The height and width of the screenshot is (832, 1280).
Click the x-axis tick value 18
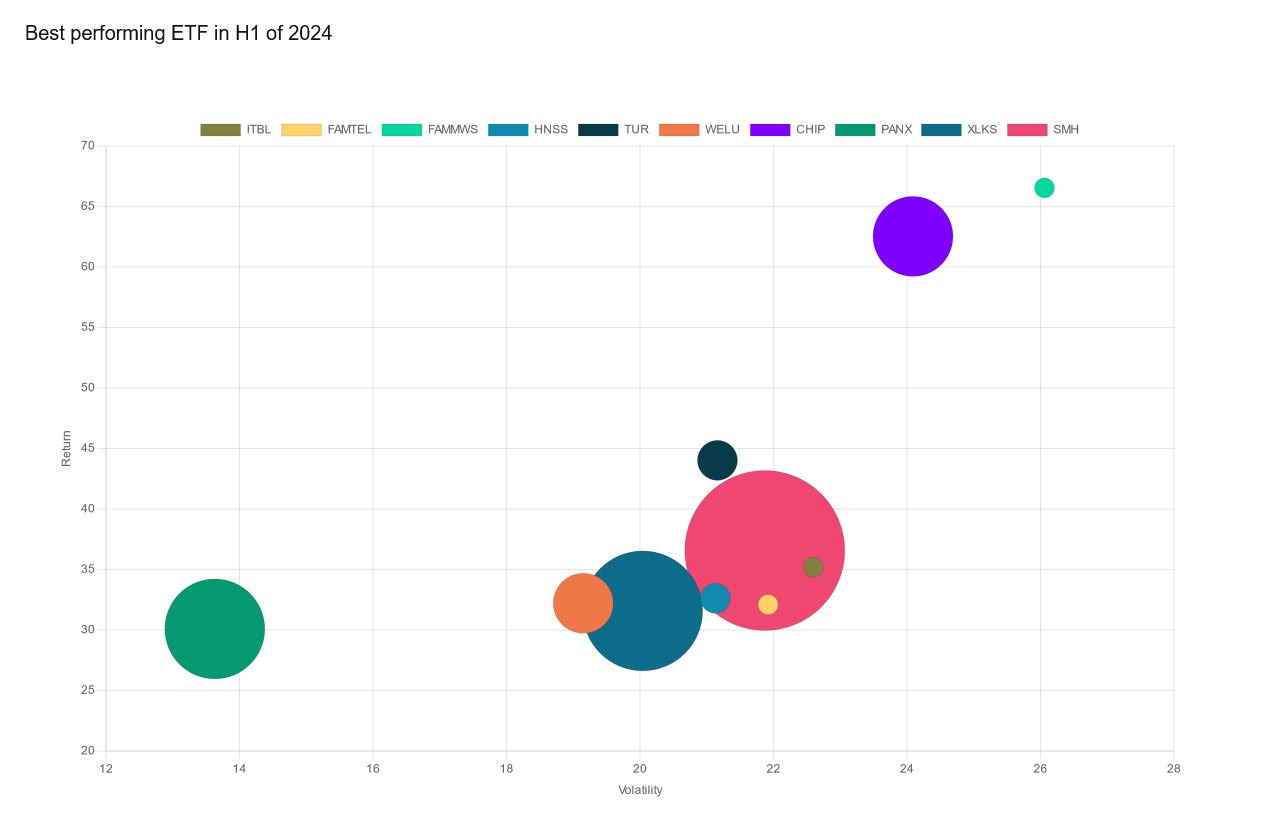pos(506,769)
